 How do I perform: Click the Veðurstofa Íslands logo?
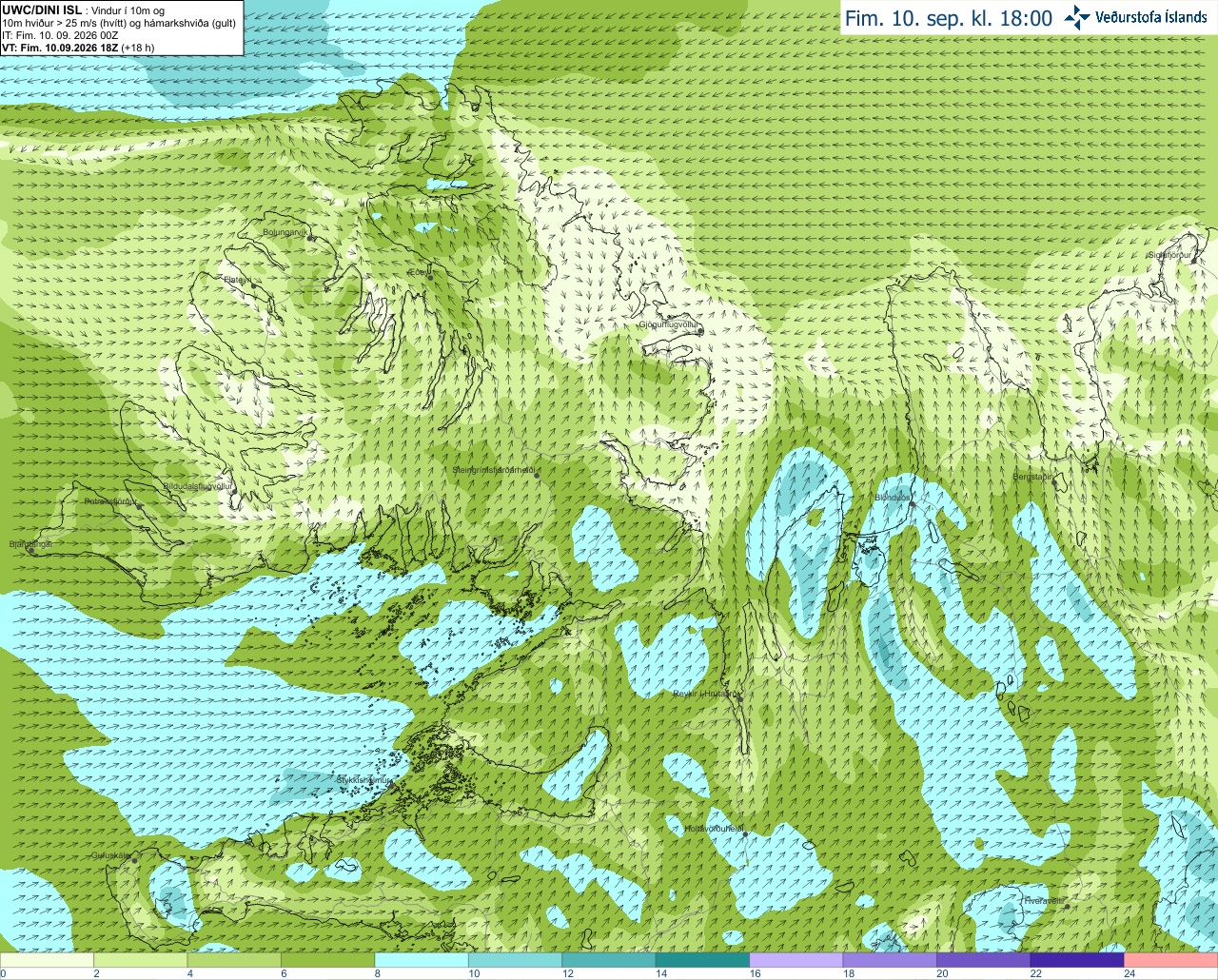tap(1136, 17)
